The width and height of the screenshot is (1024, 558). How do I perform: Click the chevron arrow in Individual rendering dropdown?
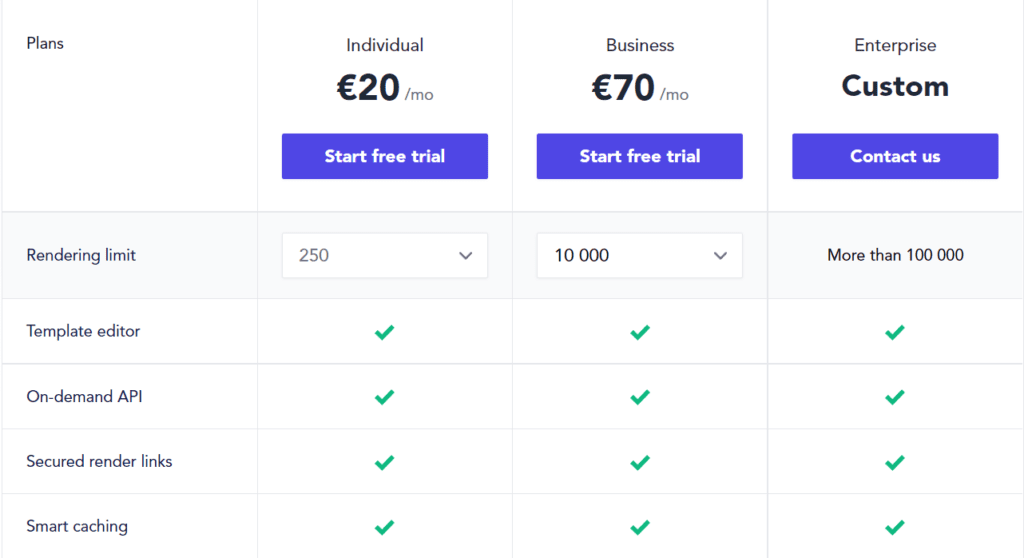tap(465, 256)
